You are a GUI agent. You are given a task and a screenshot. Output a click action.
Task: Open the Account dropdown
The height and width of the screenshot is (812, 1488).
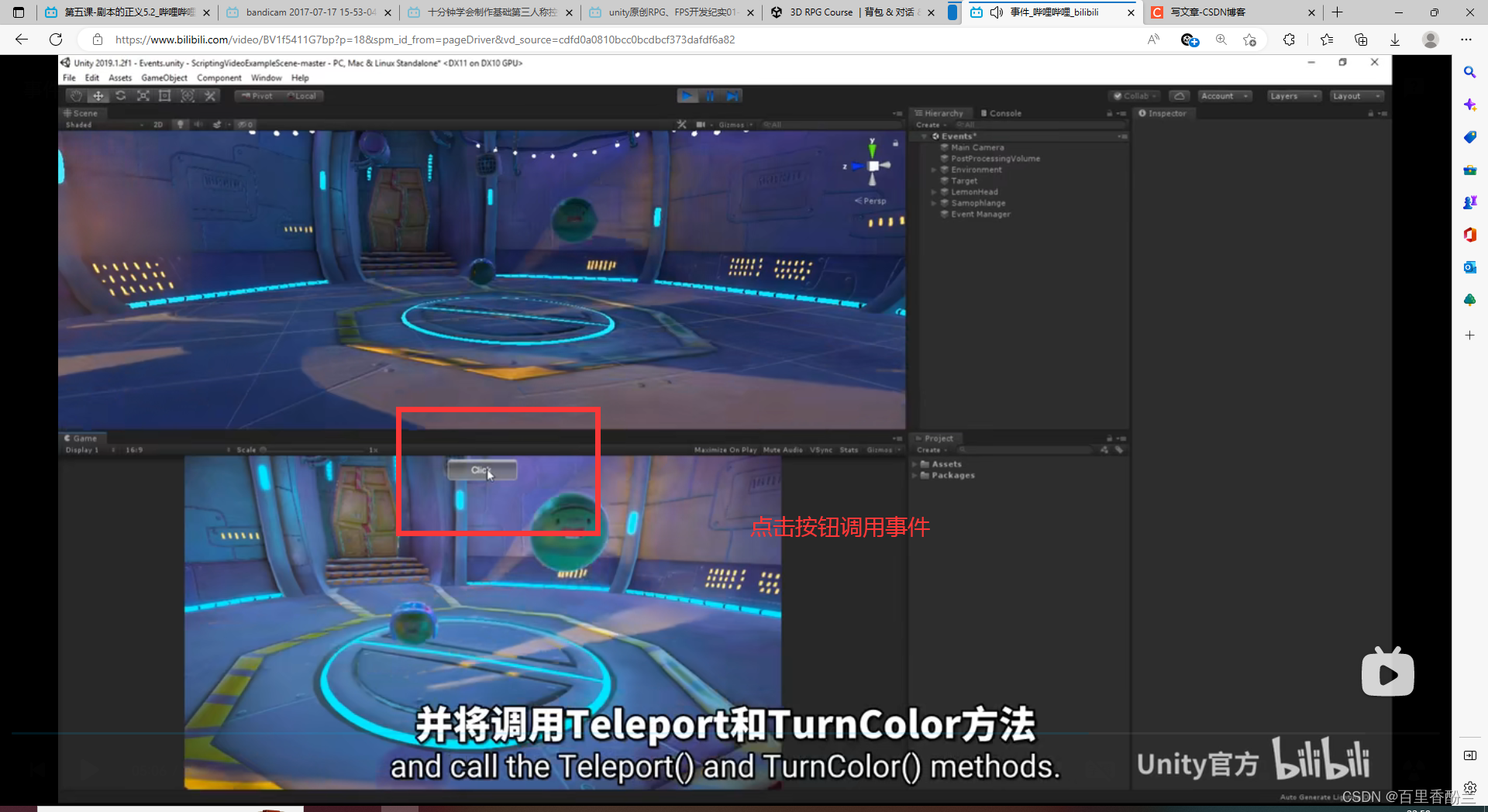pos(1224,96)
